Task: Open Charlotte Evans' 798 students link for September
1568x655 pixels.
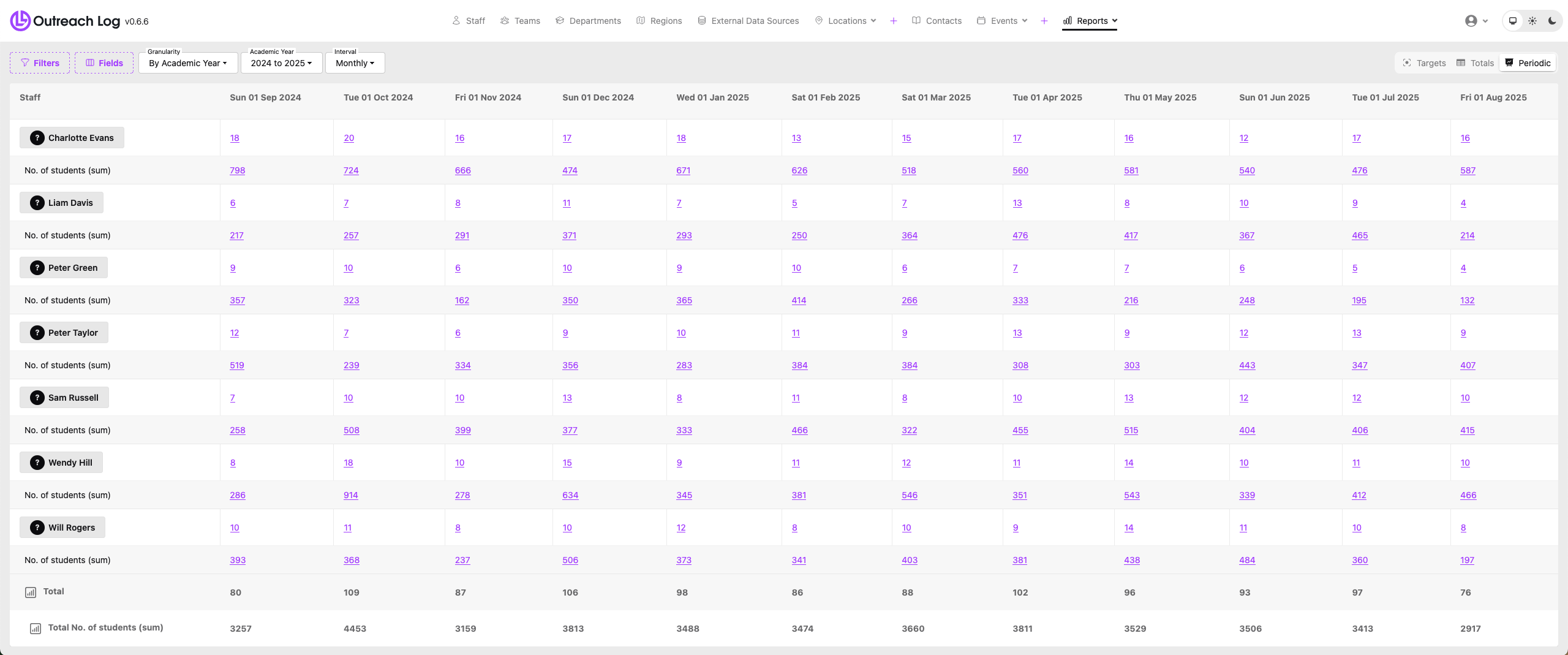Action: click(x=237, y=170)
